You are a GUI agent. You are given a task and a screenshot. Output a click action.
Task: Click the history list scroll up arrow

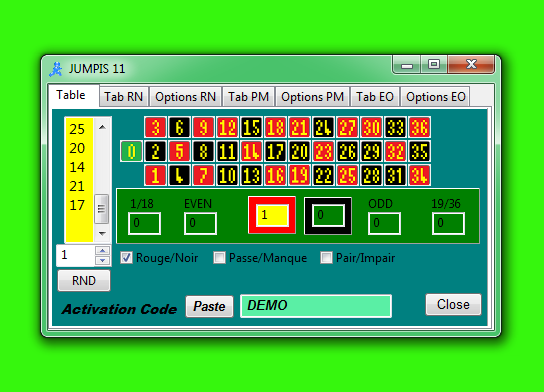102,127
